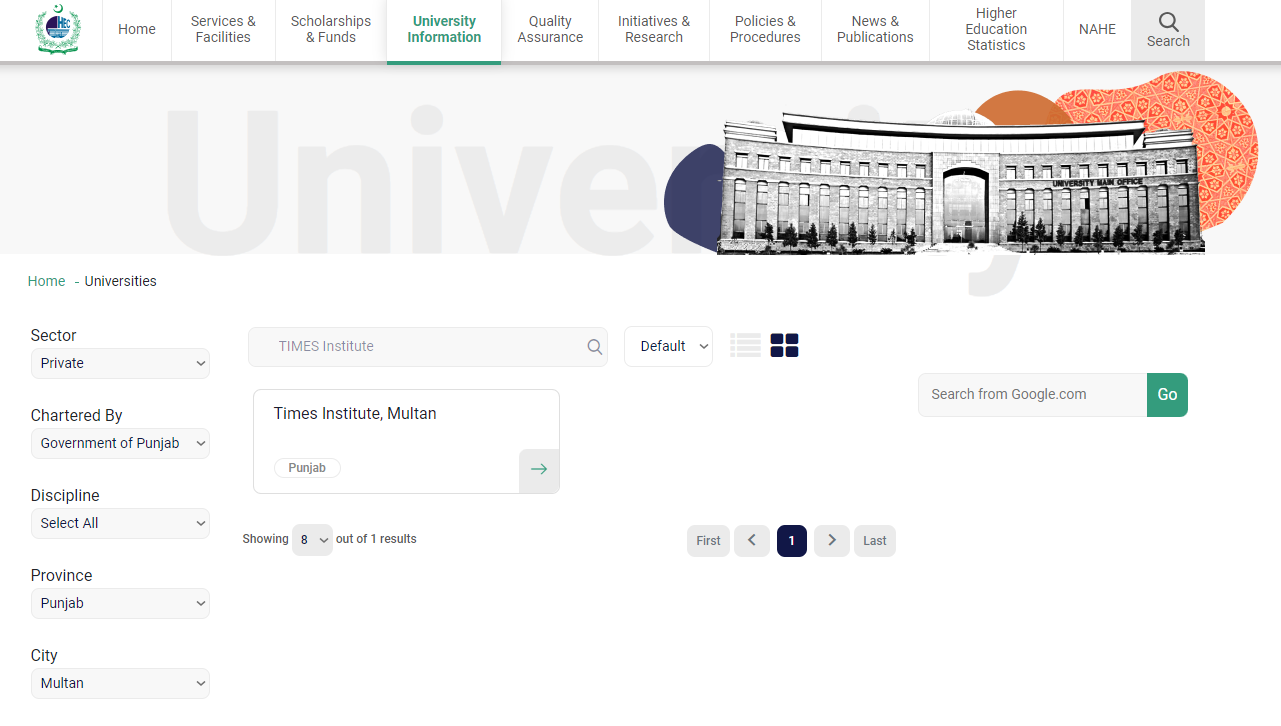Focus the Search from Google.com field
Screen dimensions: 1281x726
pos(1032,395)
